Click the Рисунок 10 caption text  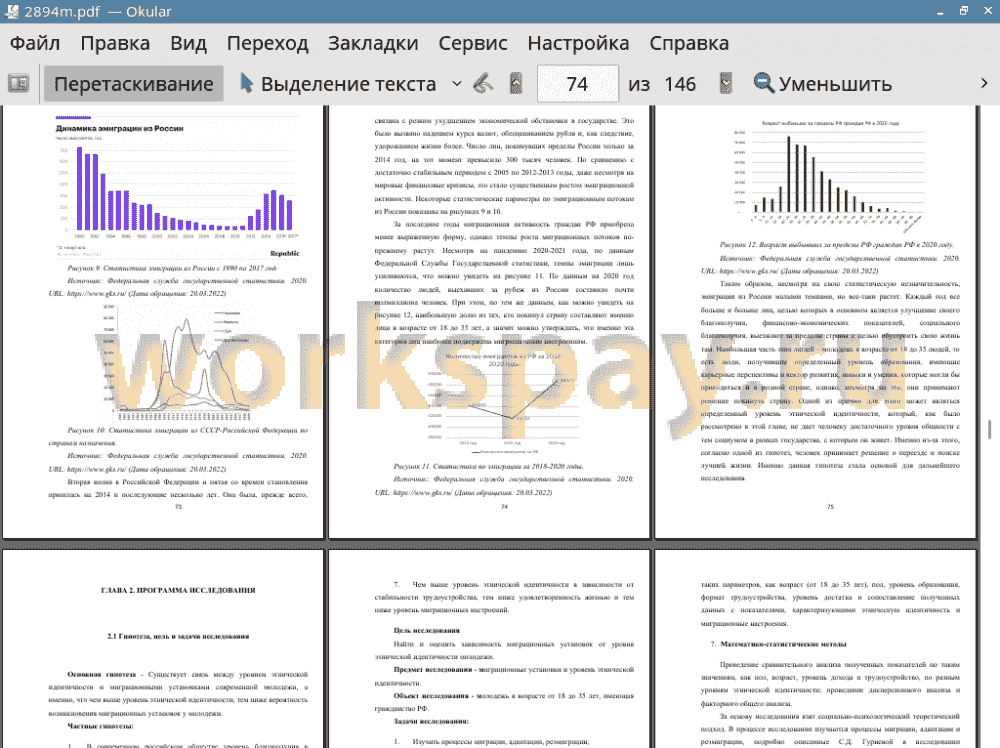pos(178,436)
